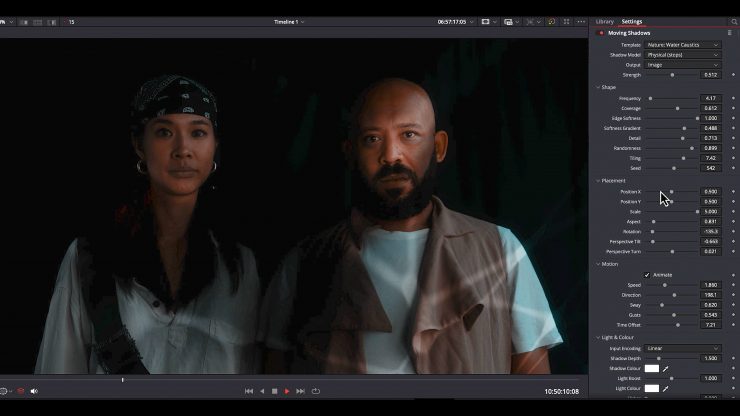
Task: Open Moving Shadows options menu icon
Action: pos(730,33)
